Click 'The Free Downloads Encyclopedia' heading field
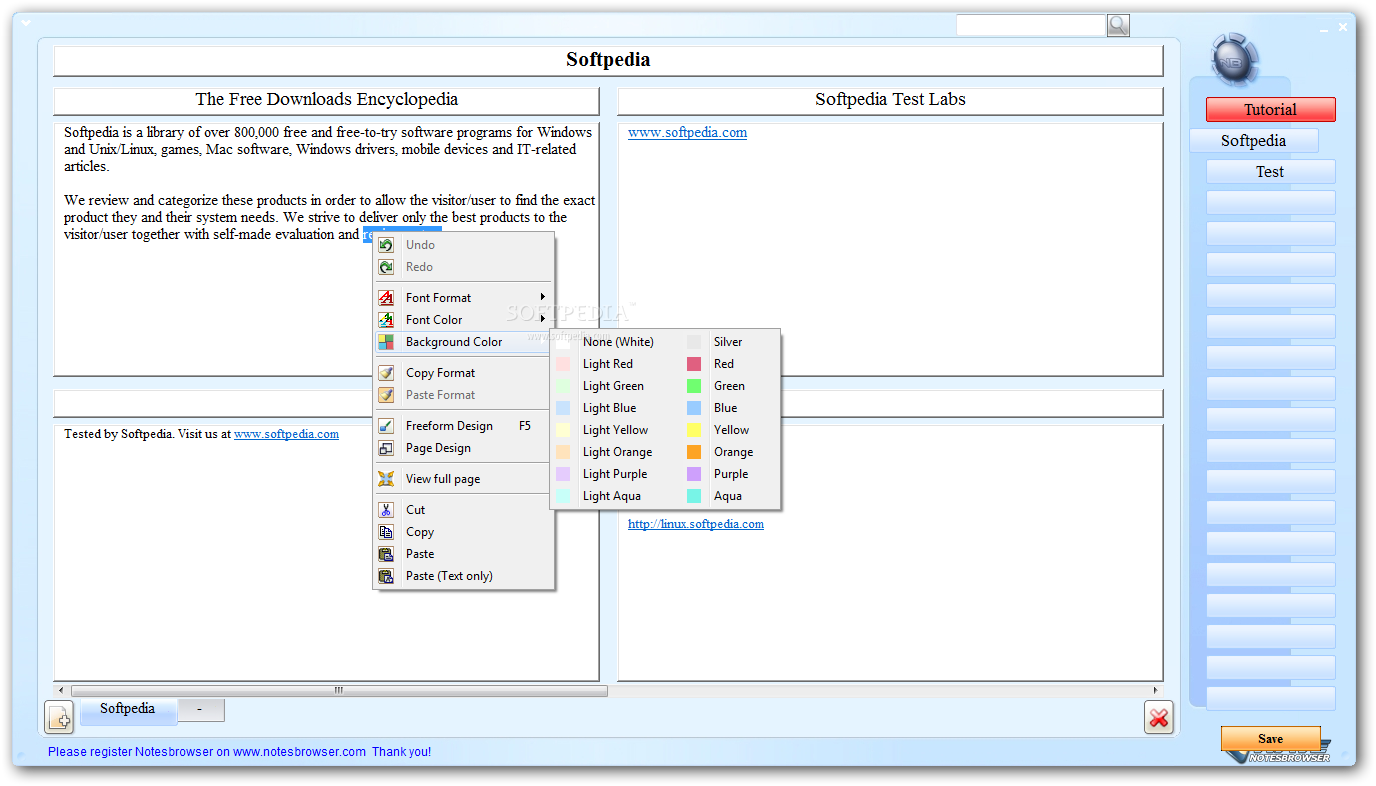Screen dimensions: 1376x786 (326, 100)
